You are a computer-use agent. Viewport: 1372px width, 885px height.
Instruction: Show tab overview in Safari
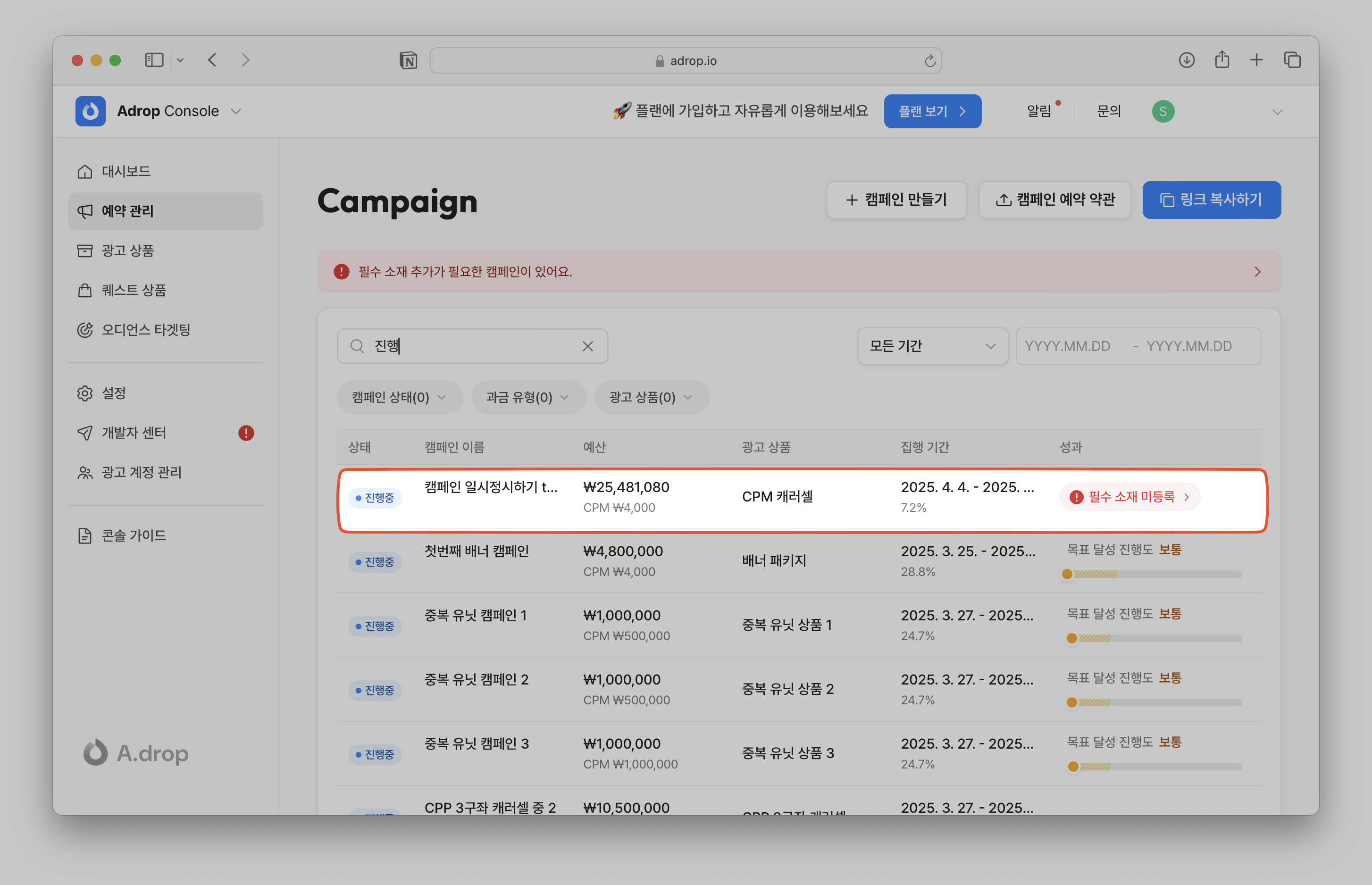click(x=1292, y=60)
